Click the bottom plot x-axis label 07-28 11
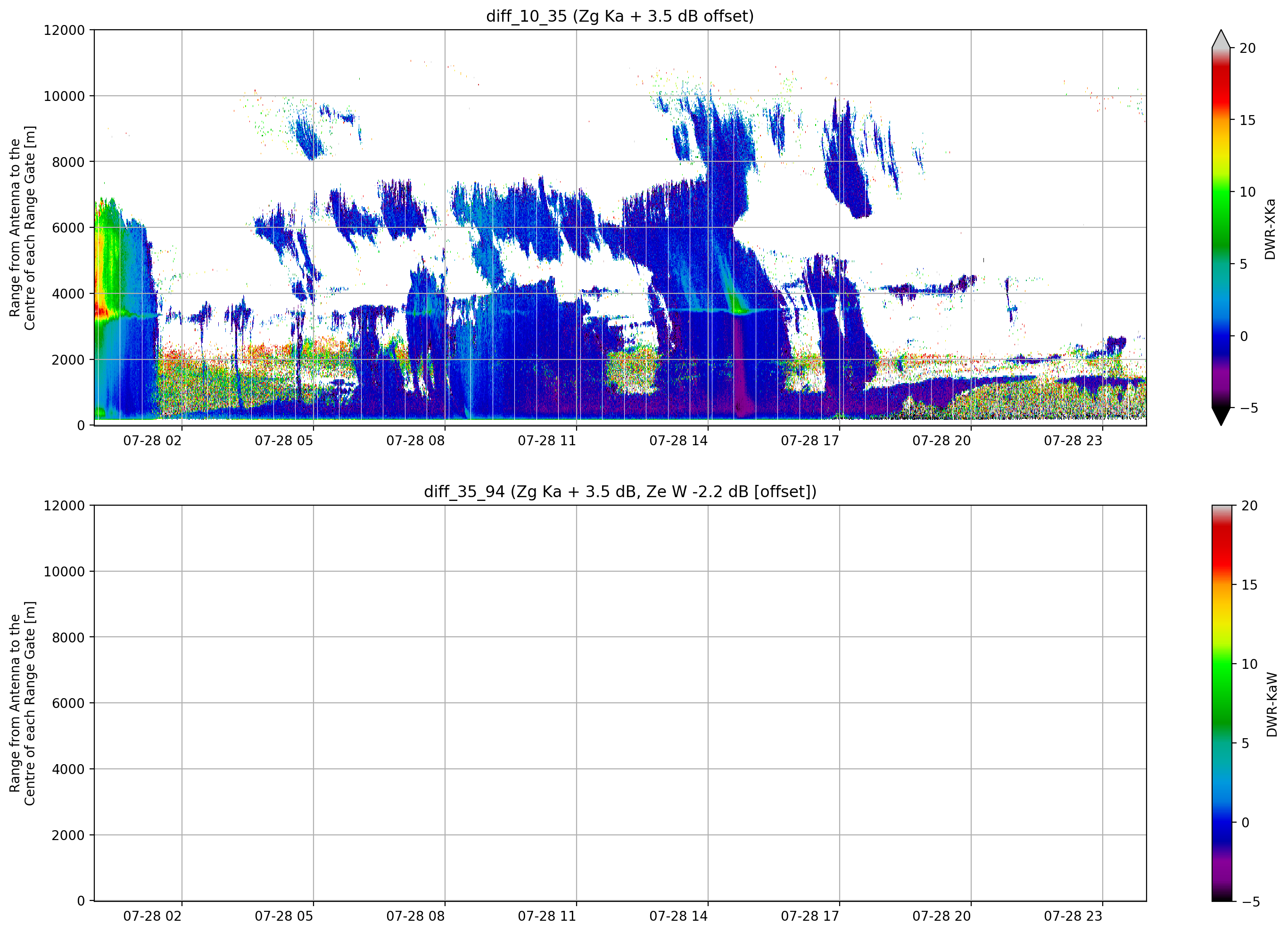 coord(547,916)
